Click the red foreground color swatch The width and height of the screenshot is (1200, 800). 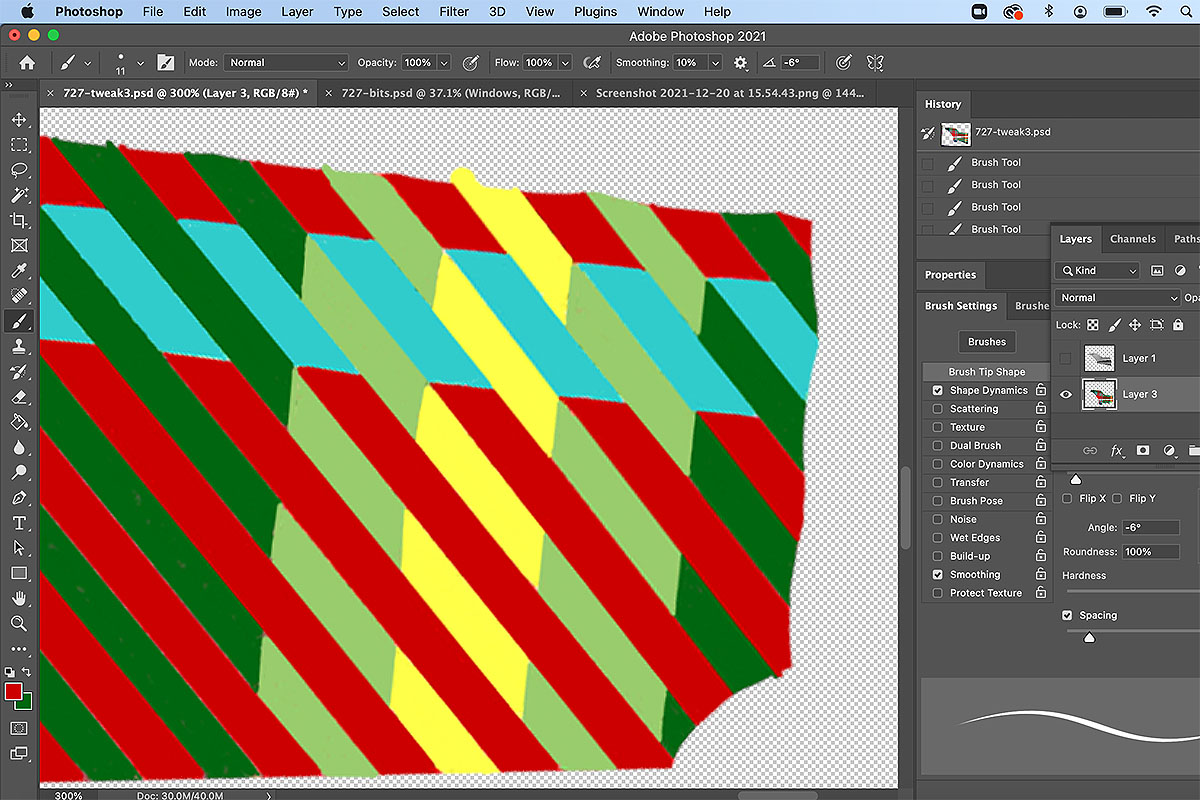tap(14, 692)
